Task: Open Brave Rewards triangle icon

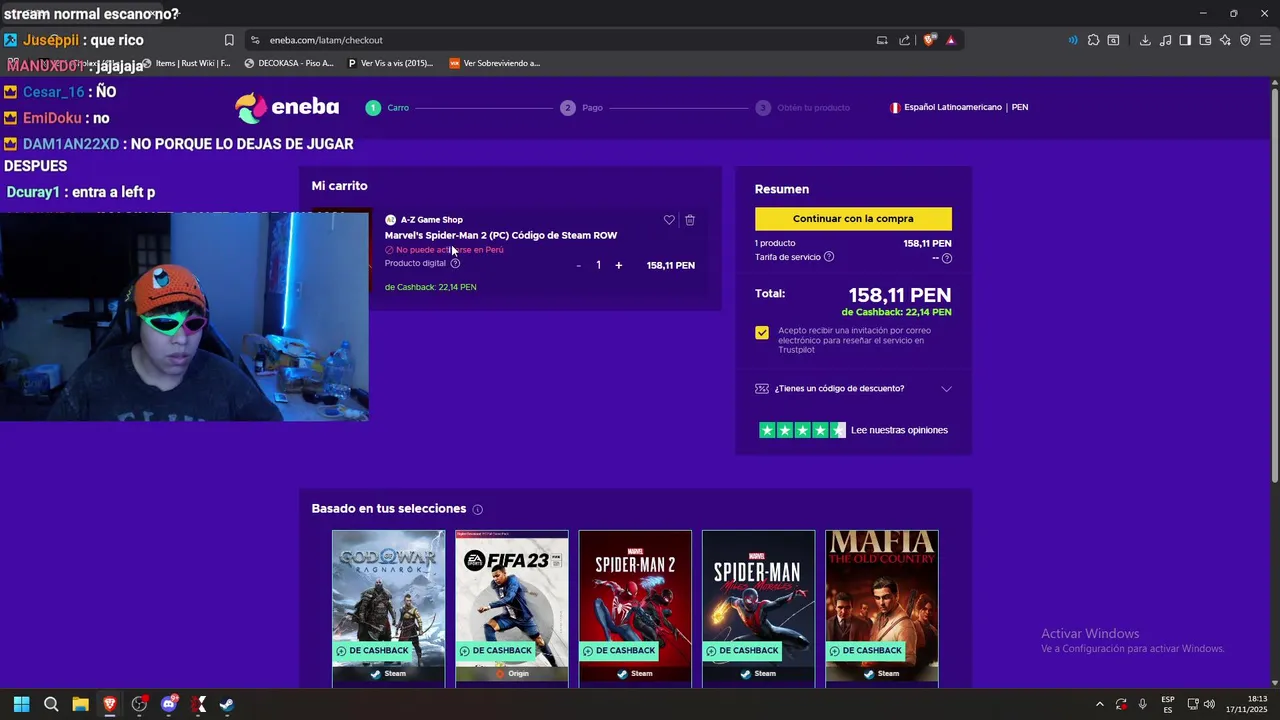Action: [951, 40]
